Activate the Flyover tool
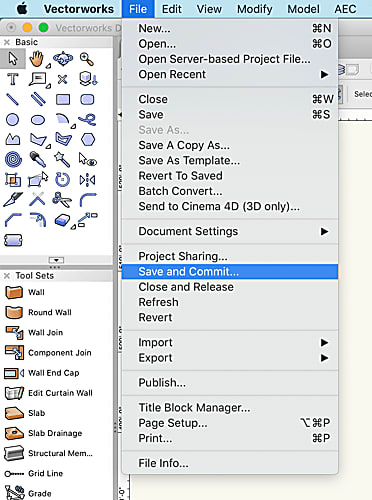372x500 pixels. click(x=63, y=59)
